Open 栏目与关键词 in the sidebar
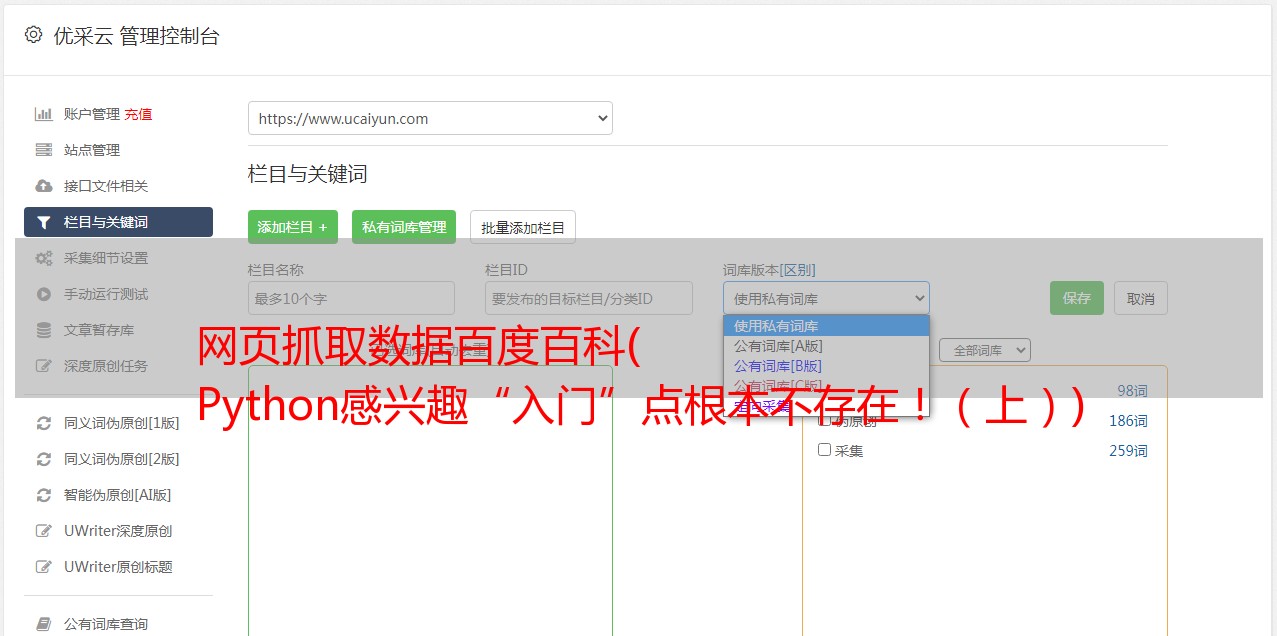Screen dimensions: 1277x636 click(118, 222)
